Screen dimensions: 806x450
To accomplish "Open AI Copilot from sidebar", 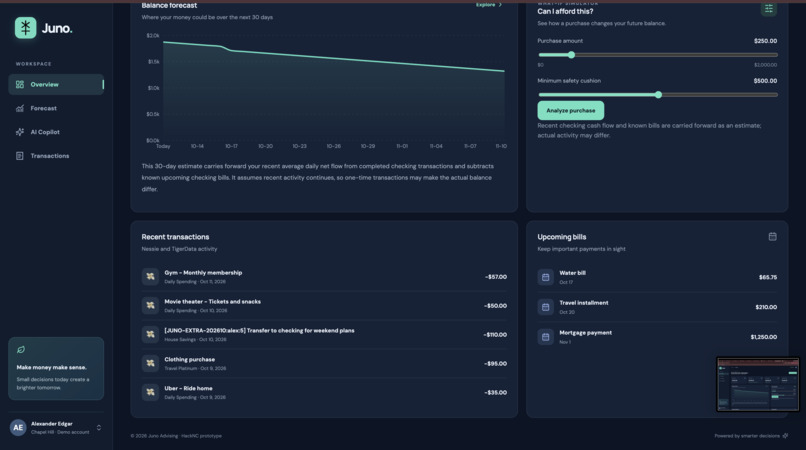I will 56,132.
